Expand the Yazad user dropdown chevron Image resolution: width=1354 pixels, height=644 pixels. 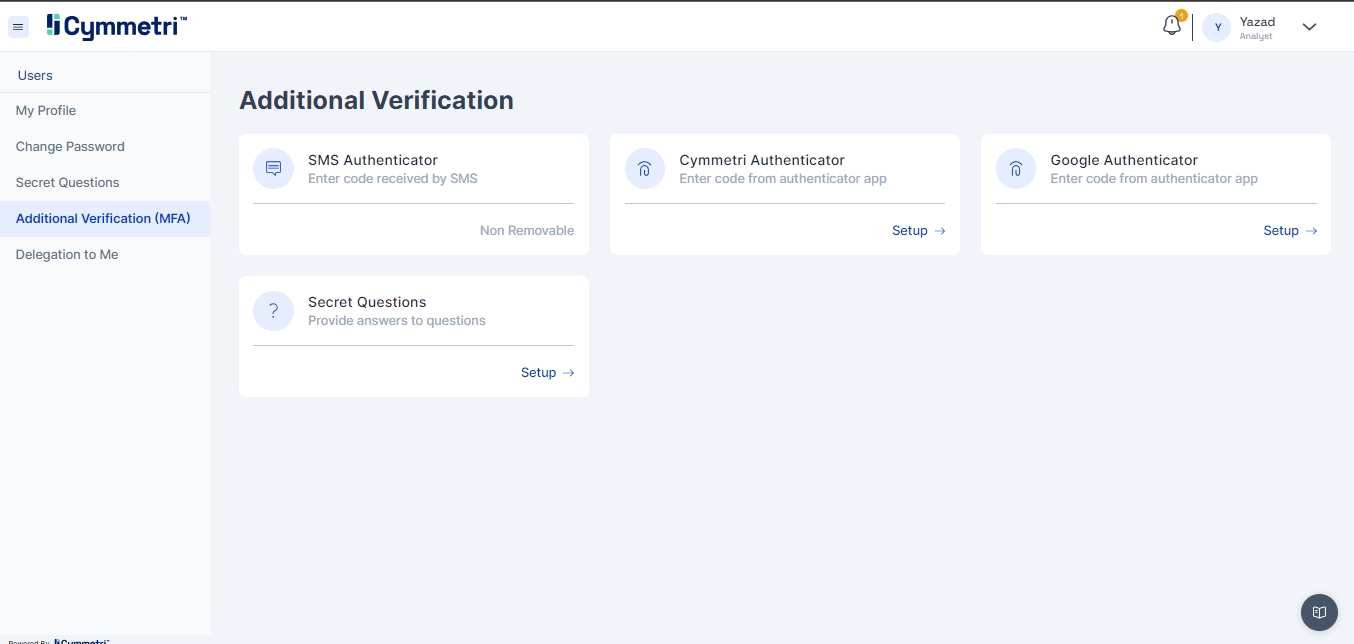pyautogui.click(x=1309, y=27)
